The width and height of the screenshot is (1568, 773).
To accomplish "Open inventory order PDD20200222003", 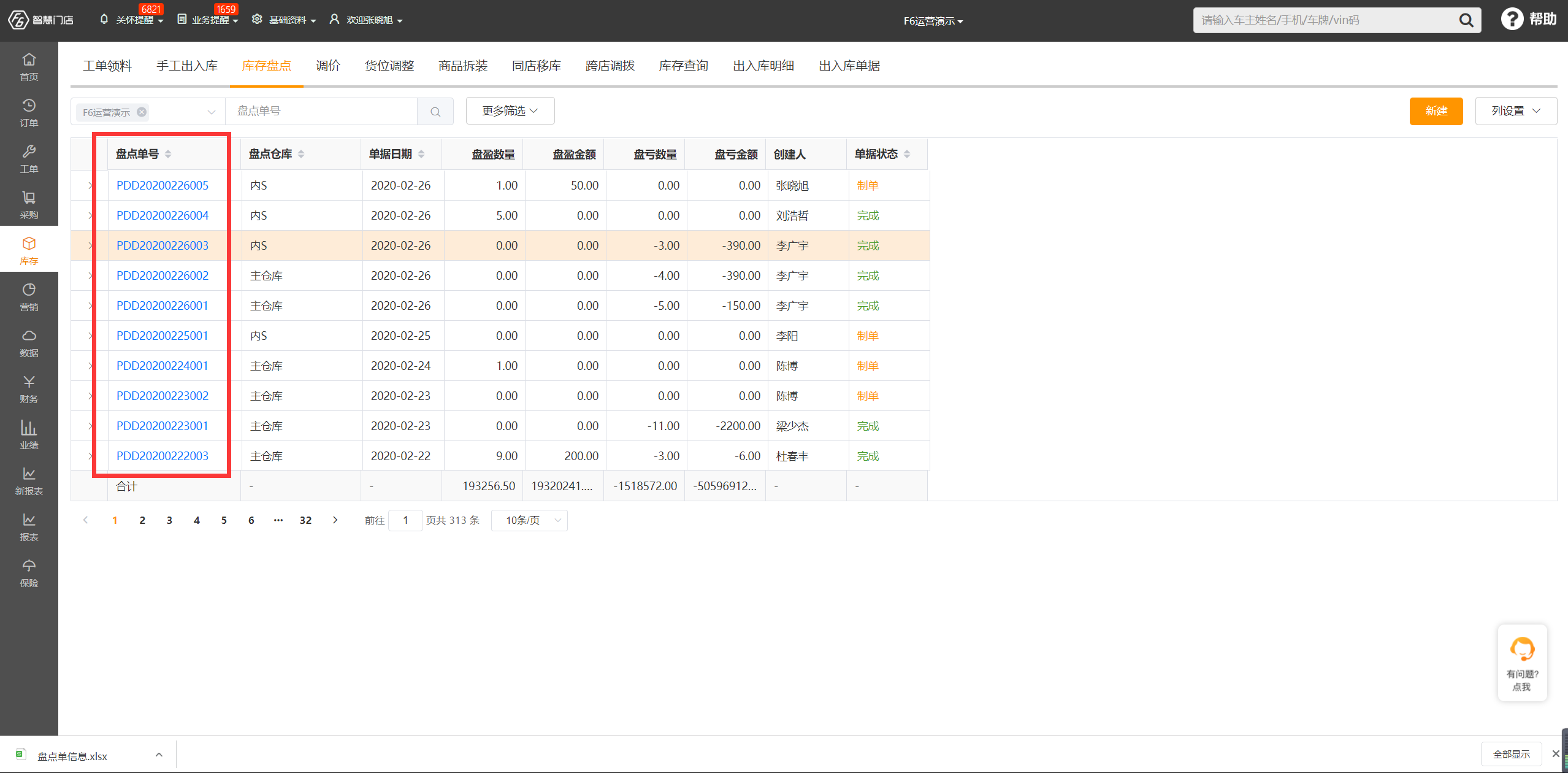I will click(163, 456).
